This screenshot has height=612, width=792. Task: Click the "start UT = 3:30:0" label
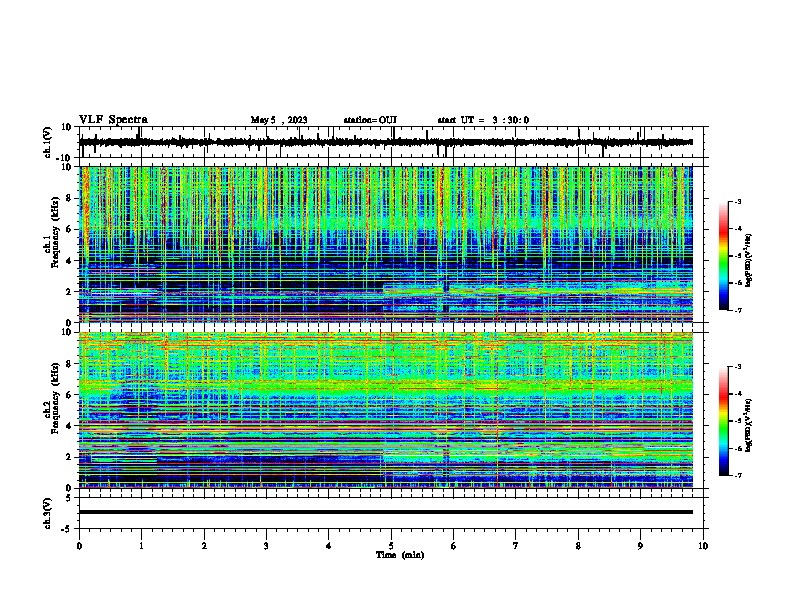point(483,120)
